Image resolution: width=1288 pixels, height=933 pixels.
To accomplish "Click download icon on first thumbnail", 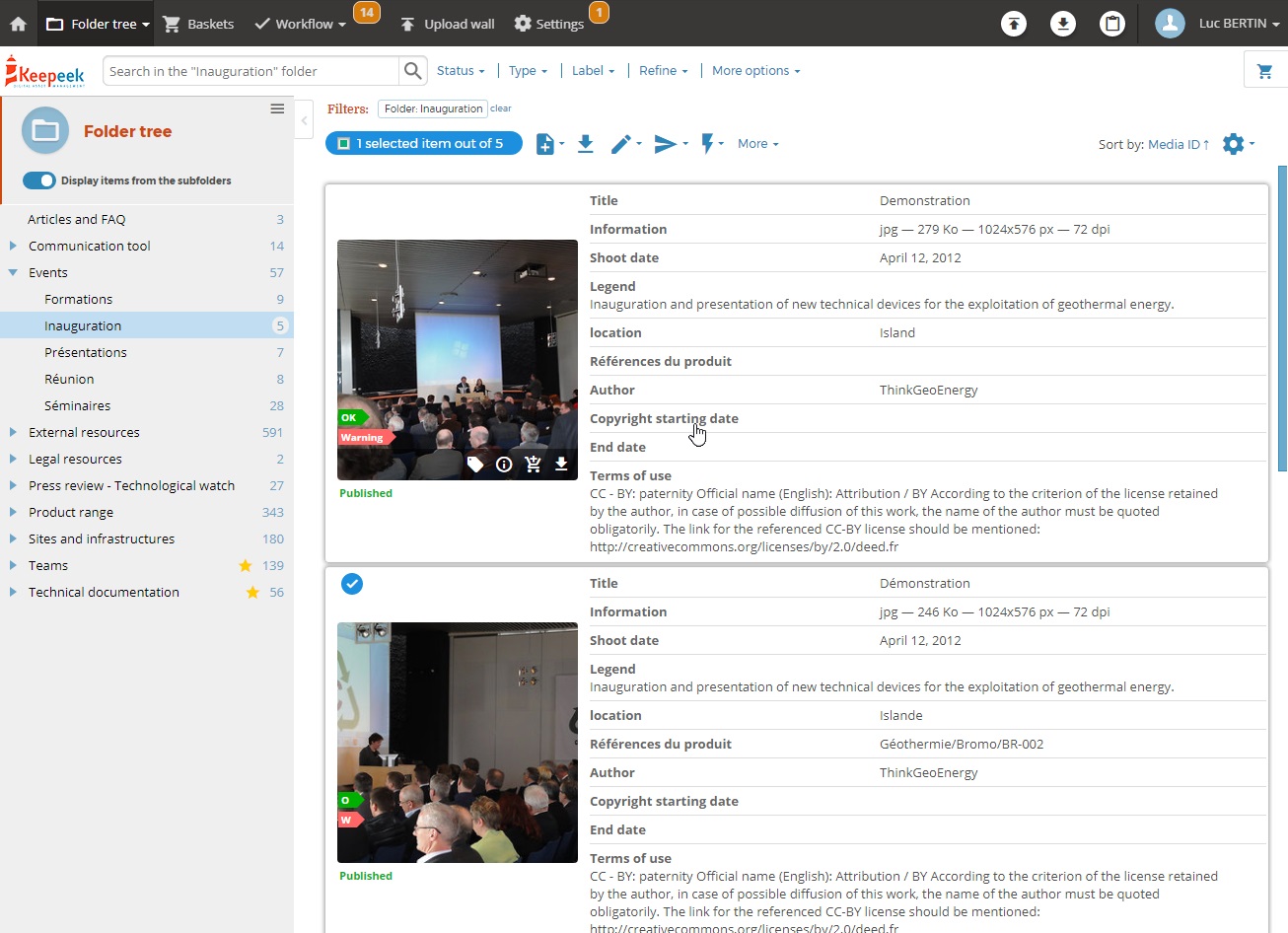I will tap(561, 465).
